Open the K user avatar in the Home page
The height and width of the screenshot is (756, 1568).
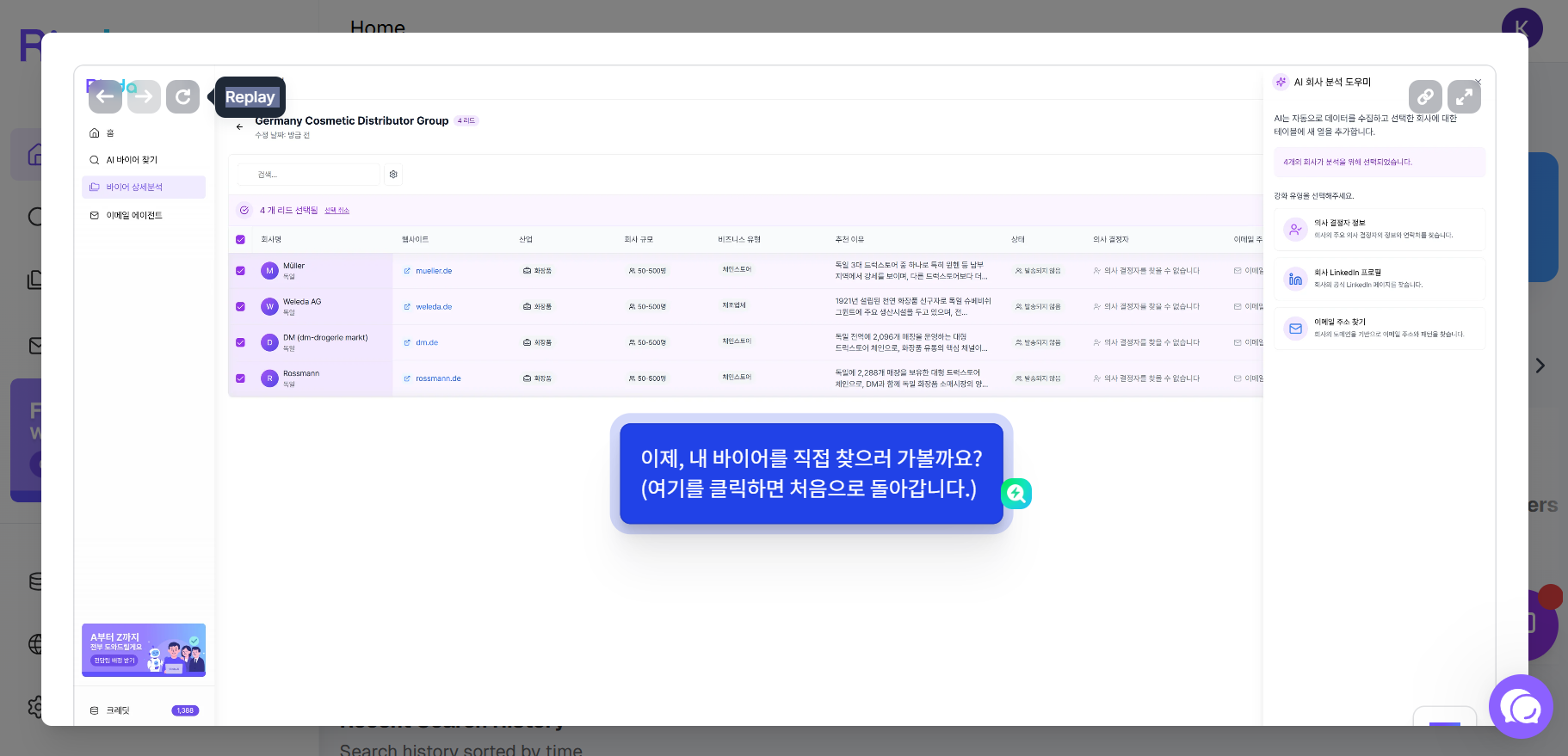pyautogui.click(x=1522, y=28)
